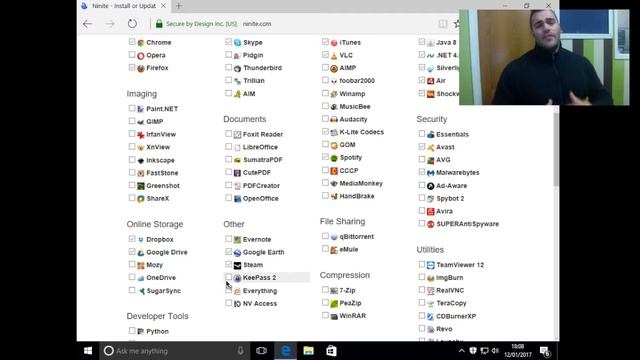
Task: Click the Avira app icon
Action: 431,211
